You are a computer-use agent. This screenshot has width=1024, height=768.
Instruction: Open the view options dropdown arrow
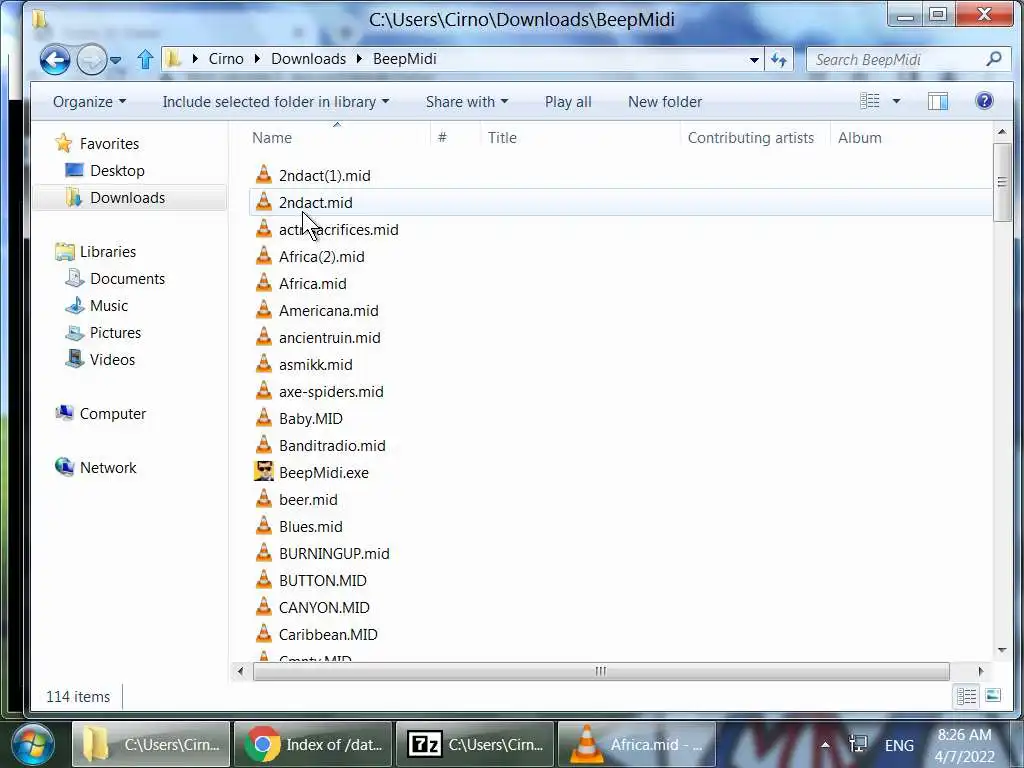tap(896, 101)
